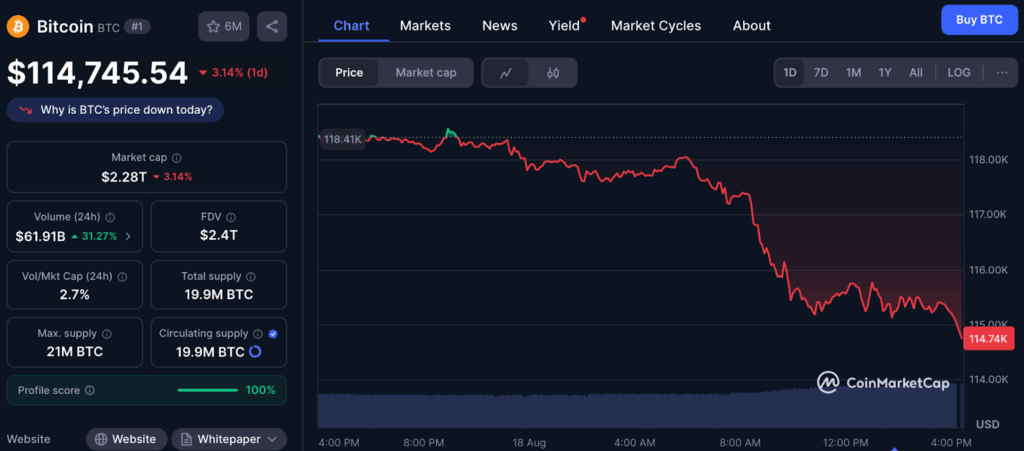The width and height of the screenshot is (1024, 451).
Task: Click the Profile score progress bar
Action: coord(207,390)
